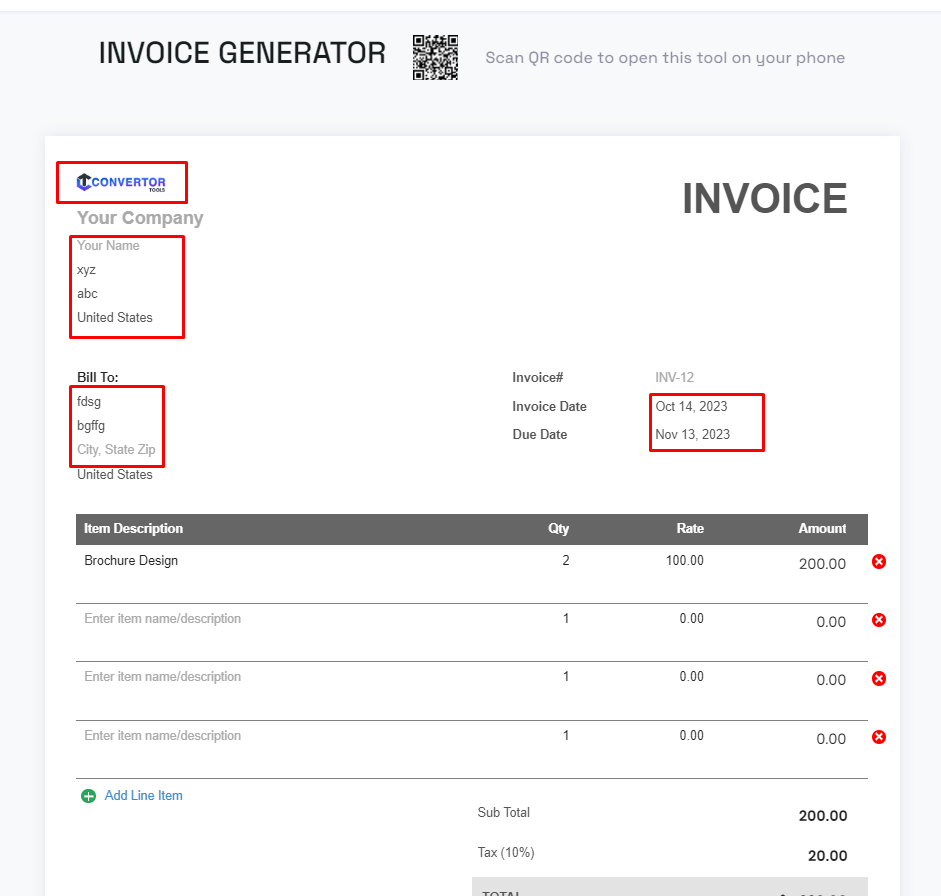Edit the fdsg name under Bill To

click(88, 401)
